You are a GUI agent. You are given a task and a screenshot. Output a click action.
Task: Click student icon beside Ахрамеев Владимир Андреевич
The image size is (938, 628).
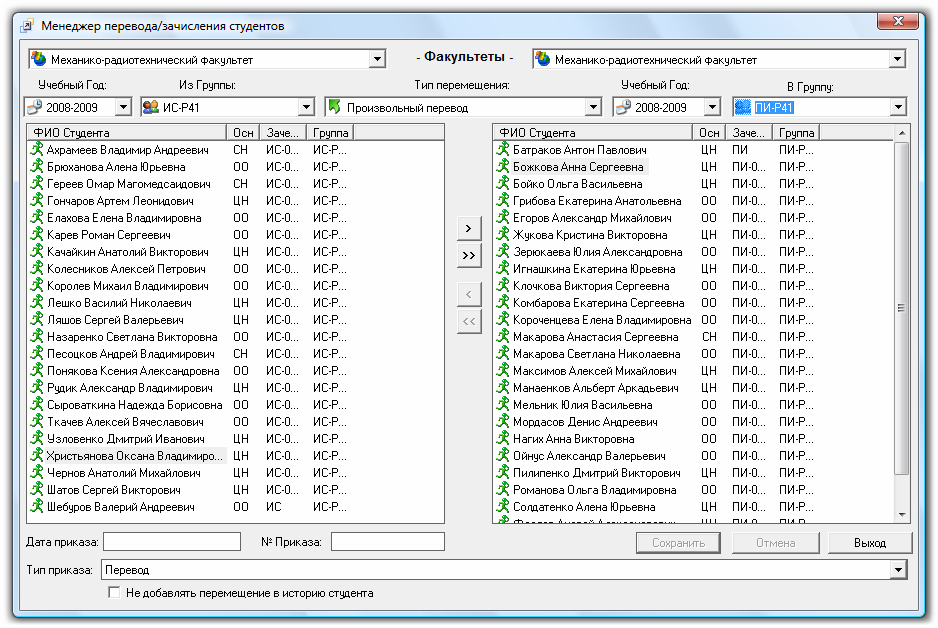point(38,149)
